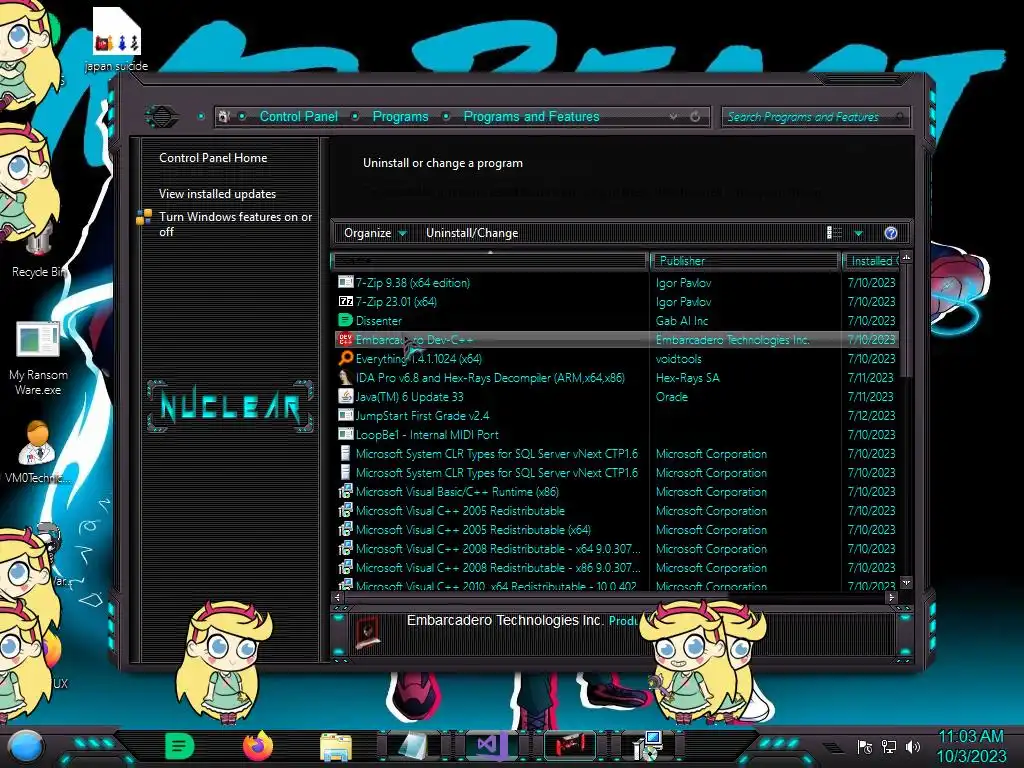Click the Everything magnifier program icon
Viewport: 1024px width, 768px height.
[x=345, y=358]
